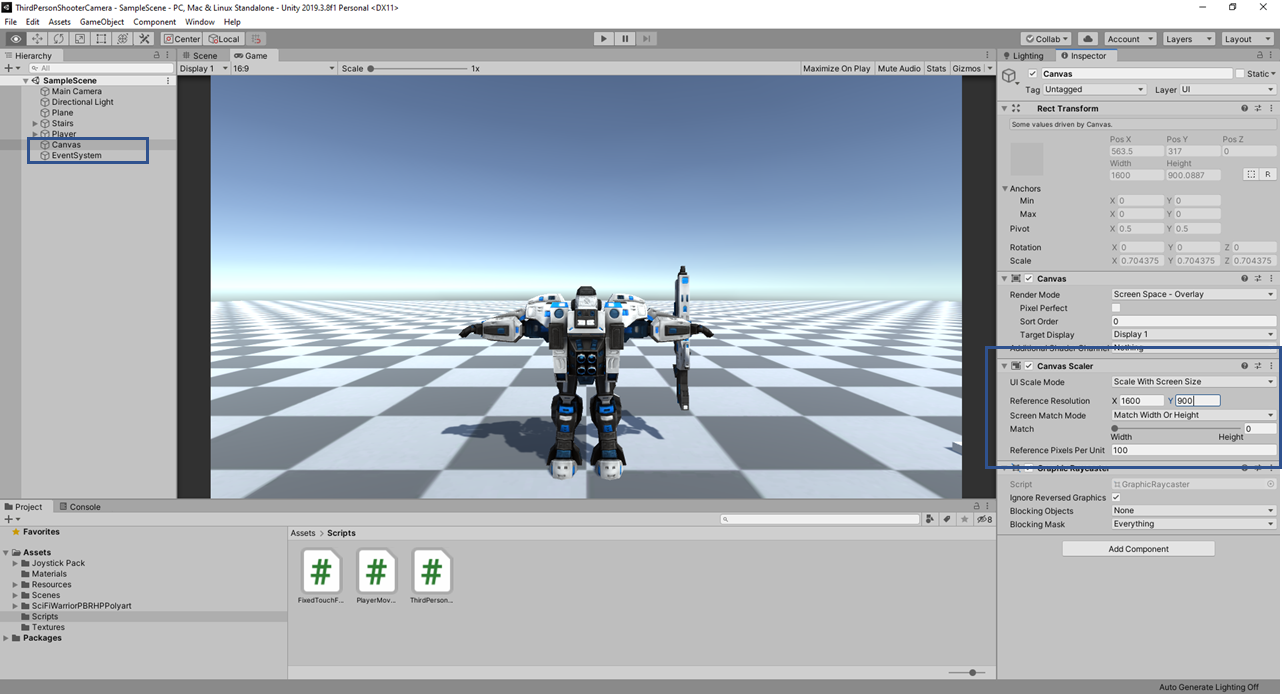Click the Pause button

click(625, 39)
